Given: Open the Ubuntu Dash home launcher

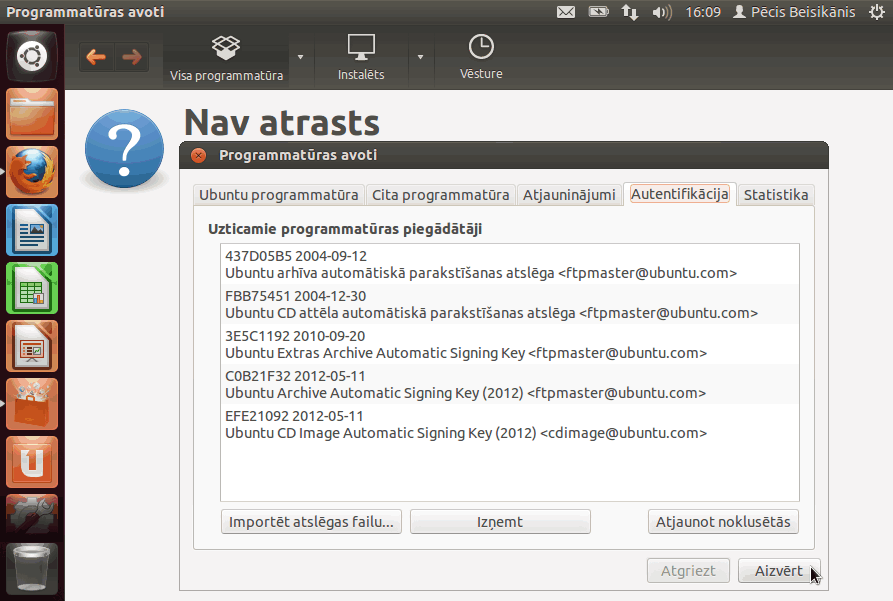Looking at the screenshot, I should click(x=32, y=56).
